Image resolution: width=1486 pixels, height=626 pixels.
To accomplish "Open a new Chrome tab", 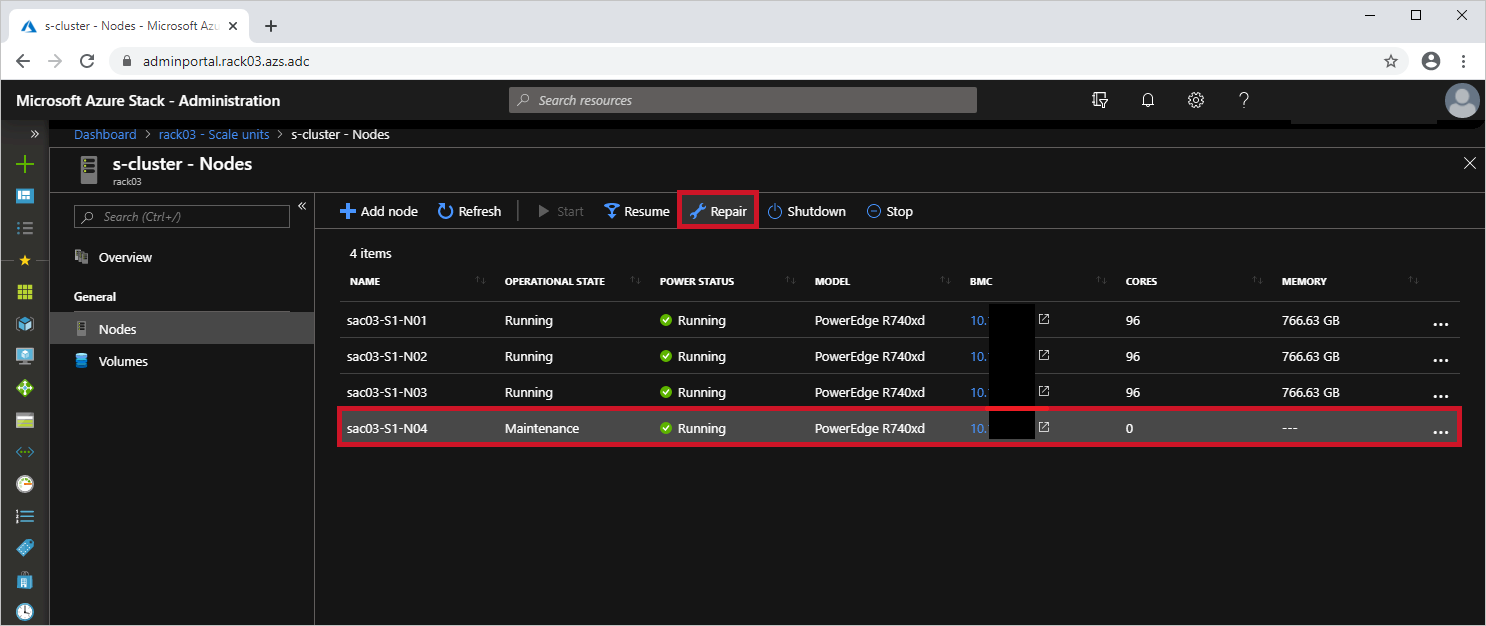I will 271,26.
